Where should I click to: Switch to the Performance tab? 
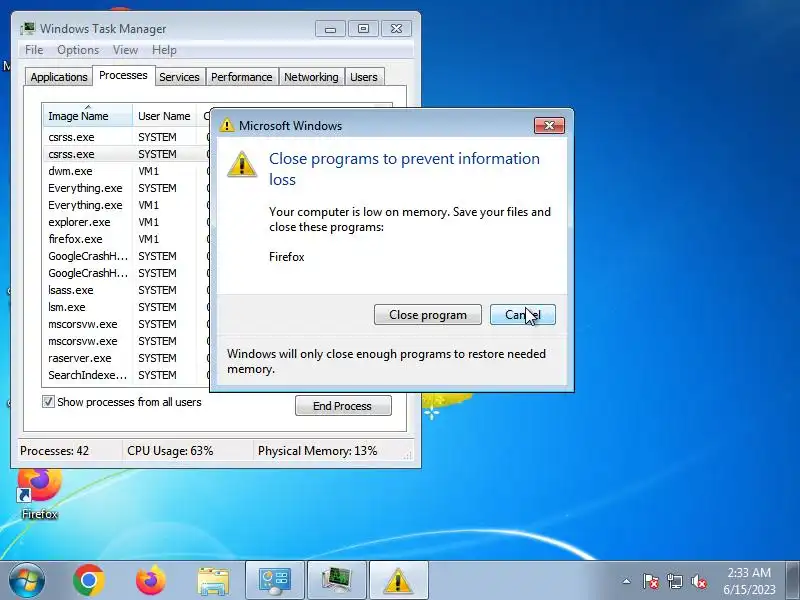click(242, 77)
